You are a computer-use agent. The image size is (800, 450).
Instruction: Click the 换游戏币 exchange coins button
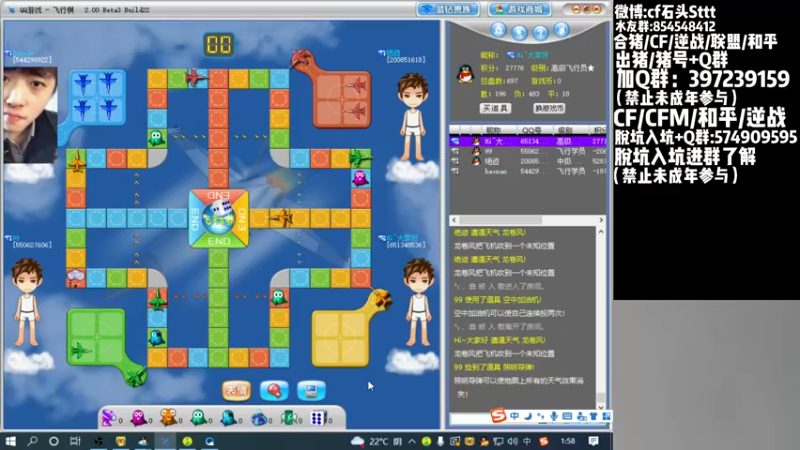pos(549,108)
